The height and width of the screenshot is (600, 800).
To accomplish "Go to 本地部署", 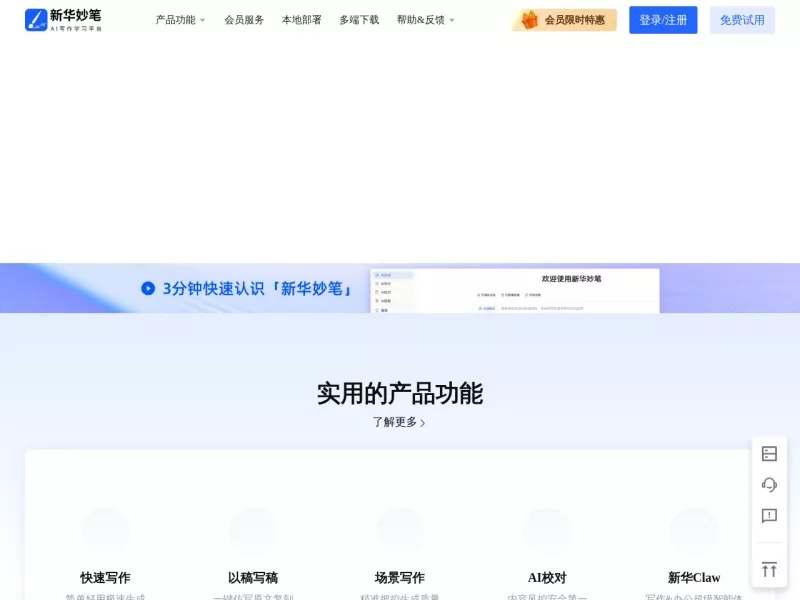I will pos(302,20).
